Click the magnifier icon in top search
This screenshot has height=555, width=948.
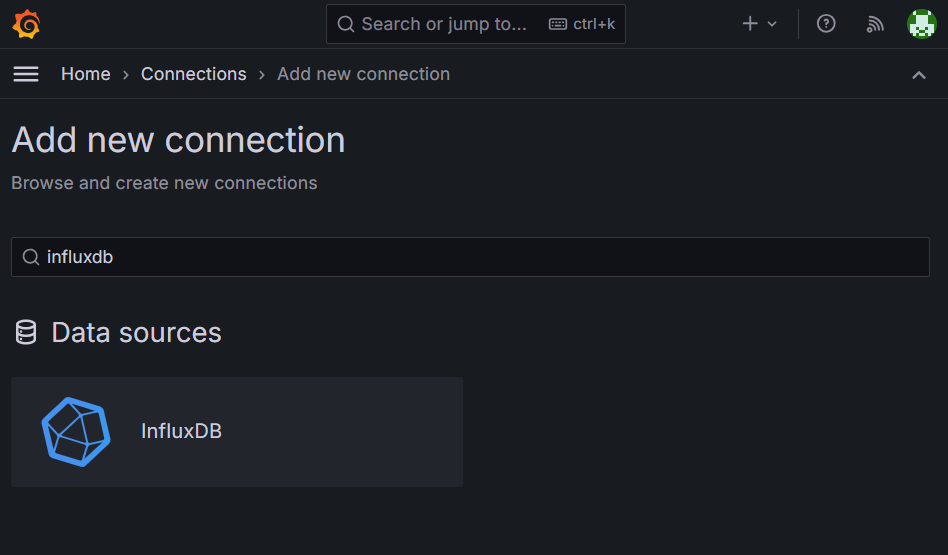[346, 24]
